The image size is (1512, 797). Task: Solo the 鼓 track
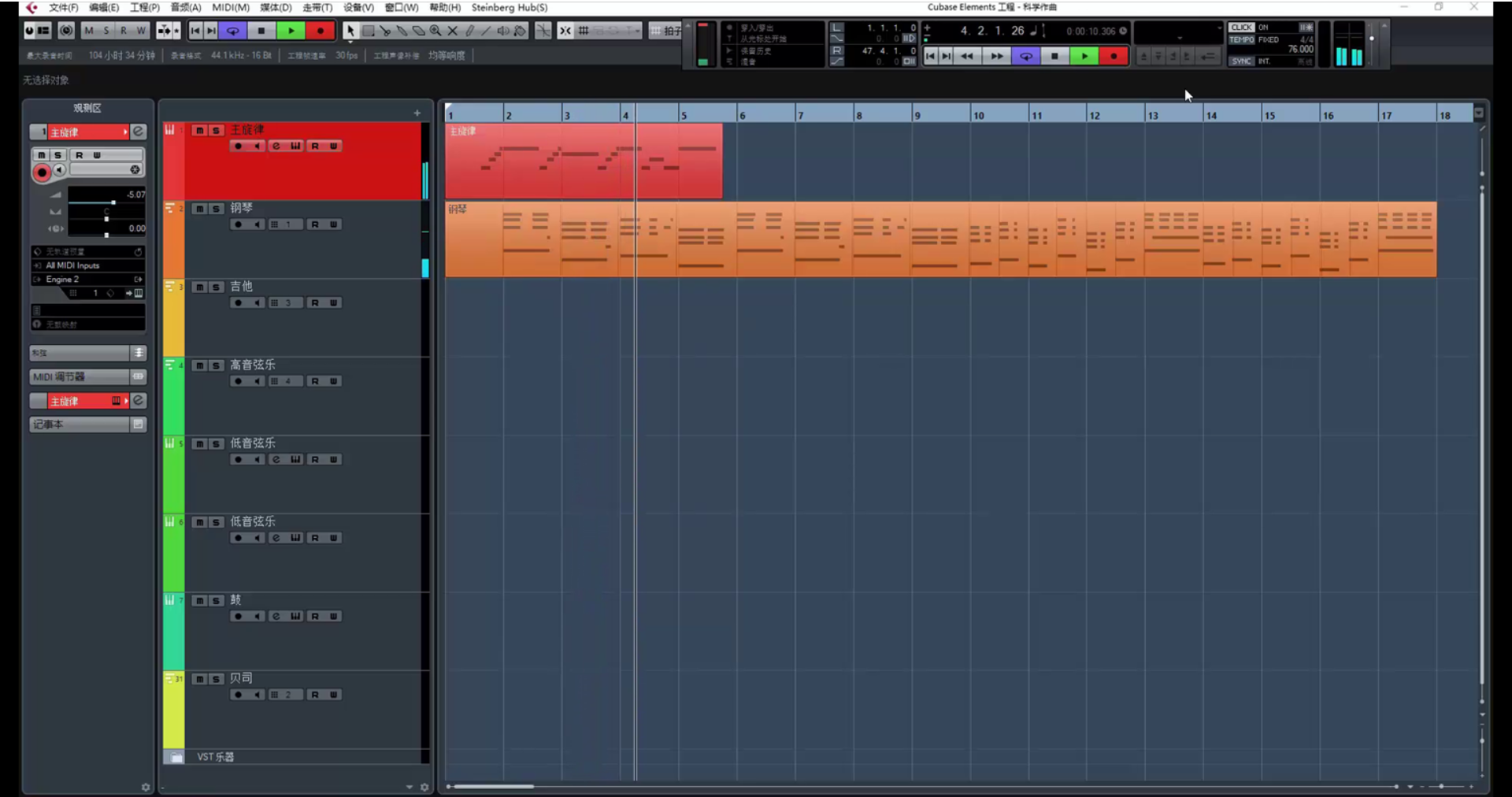coord(216,601)
